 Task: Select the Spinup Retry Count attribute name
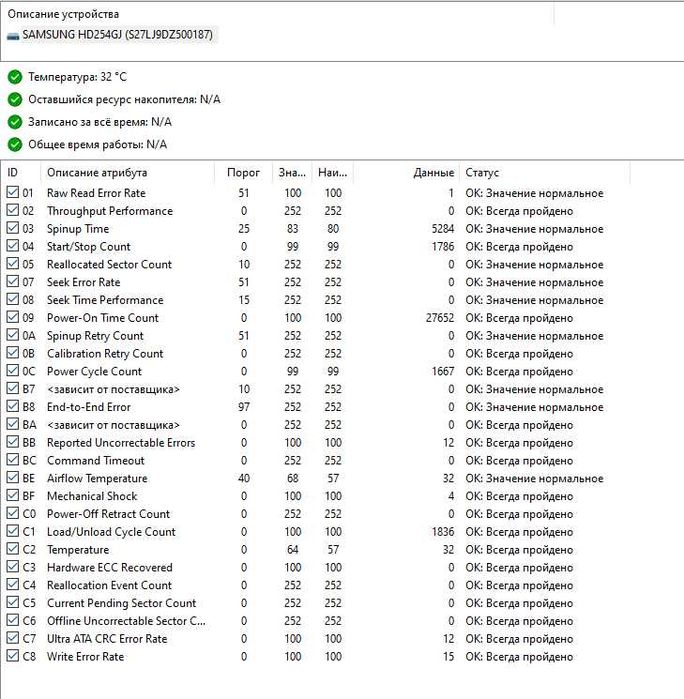95,336
